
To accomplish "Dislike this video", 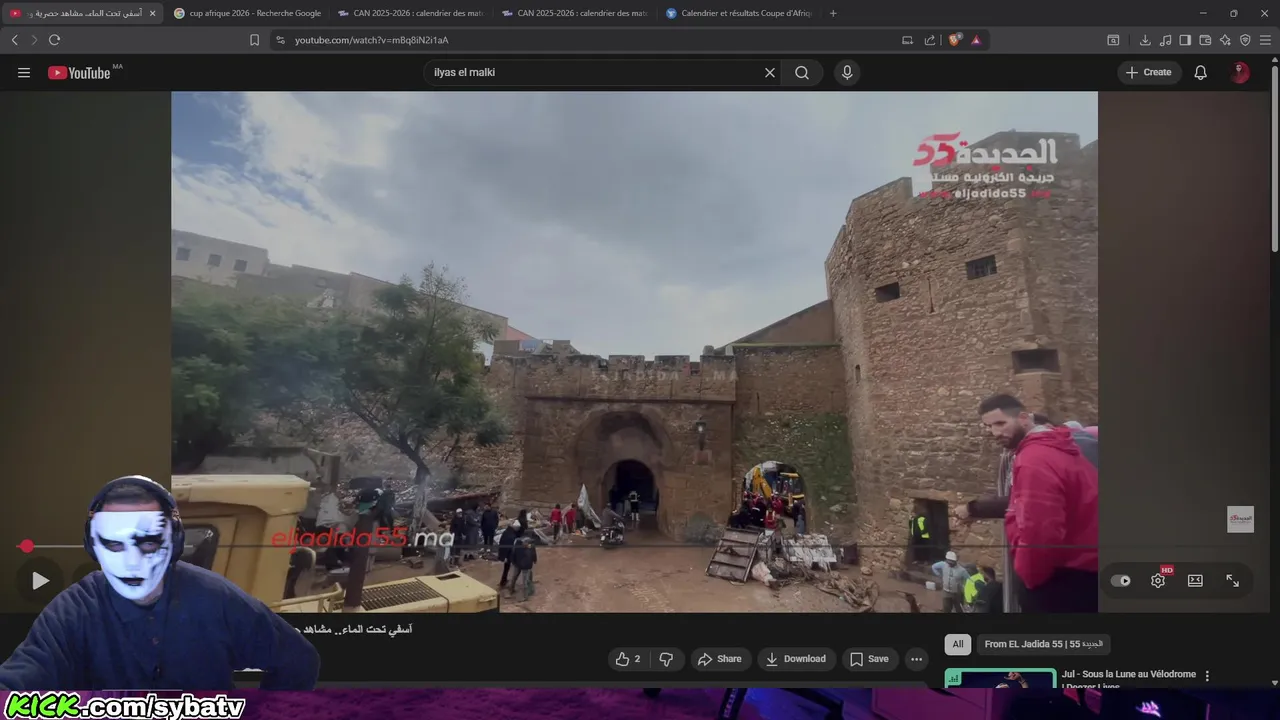I will (666, 659).
